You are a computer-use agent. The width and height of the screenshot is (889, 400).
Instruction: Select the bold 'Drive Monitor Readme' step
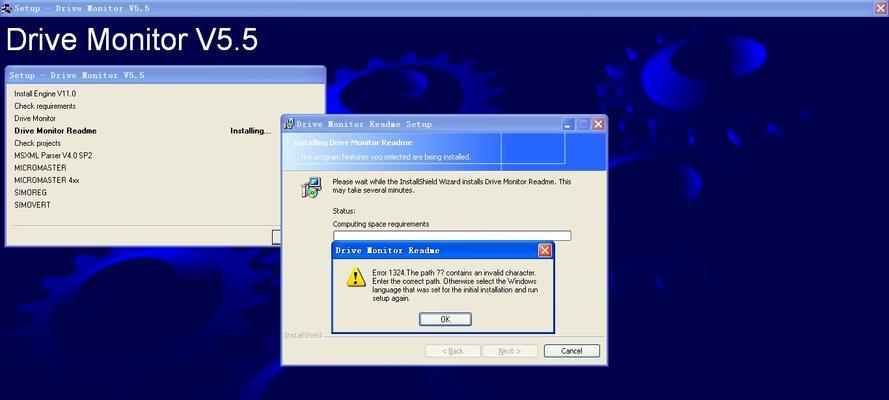tap(56, 131)
